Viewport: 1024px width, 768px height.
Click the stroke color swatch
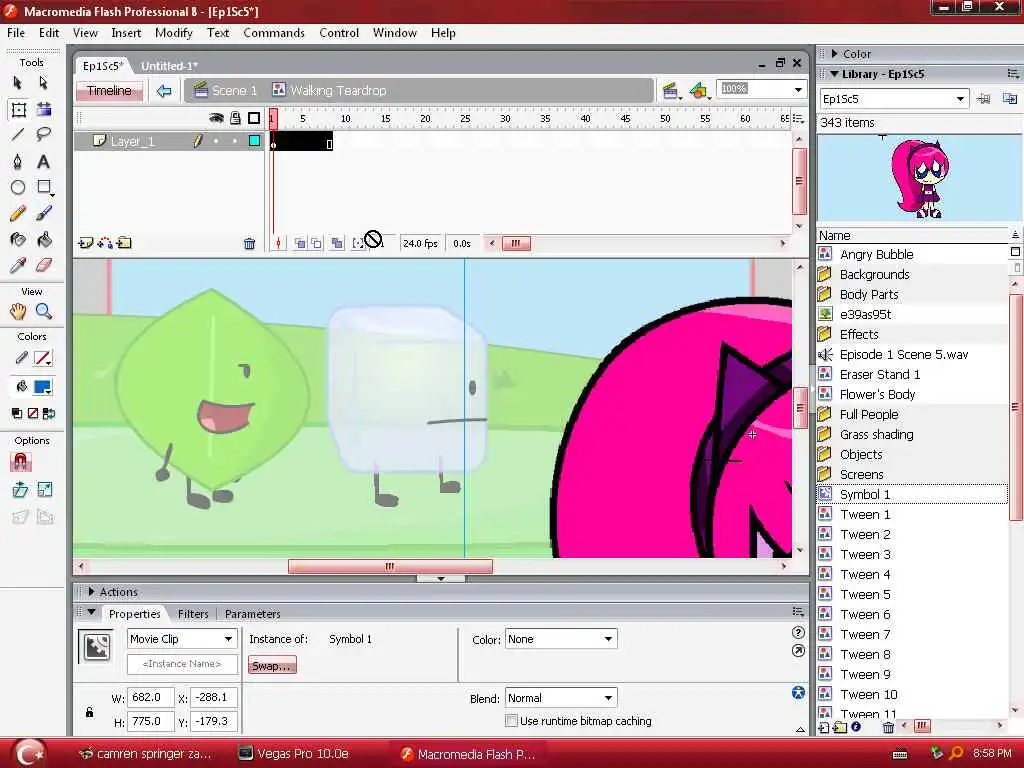coord(43,359)
